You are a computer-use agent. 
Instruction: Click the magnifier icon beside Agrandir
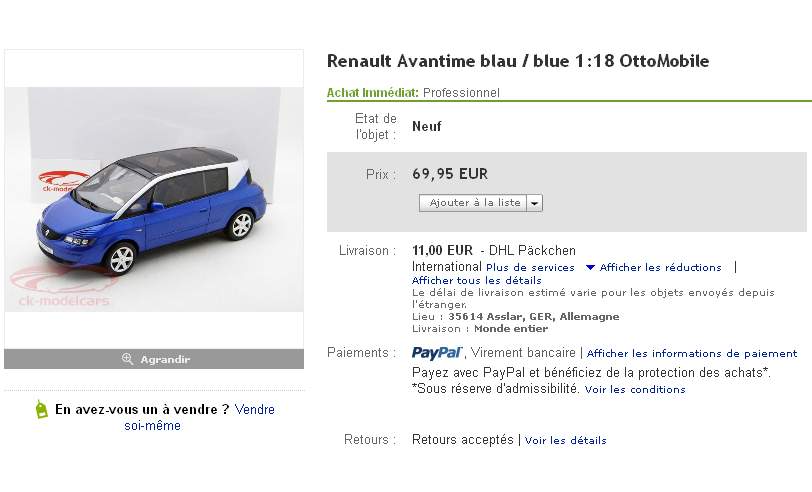point(127,359)
